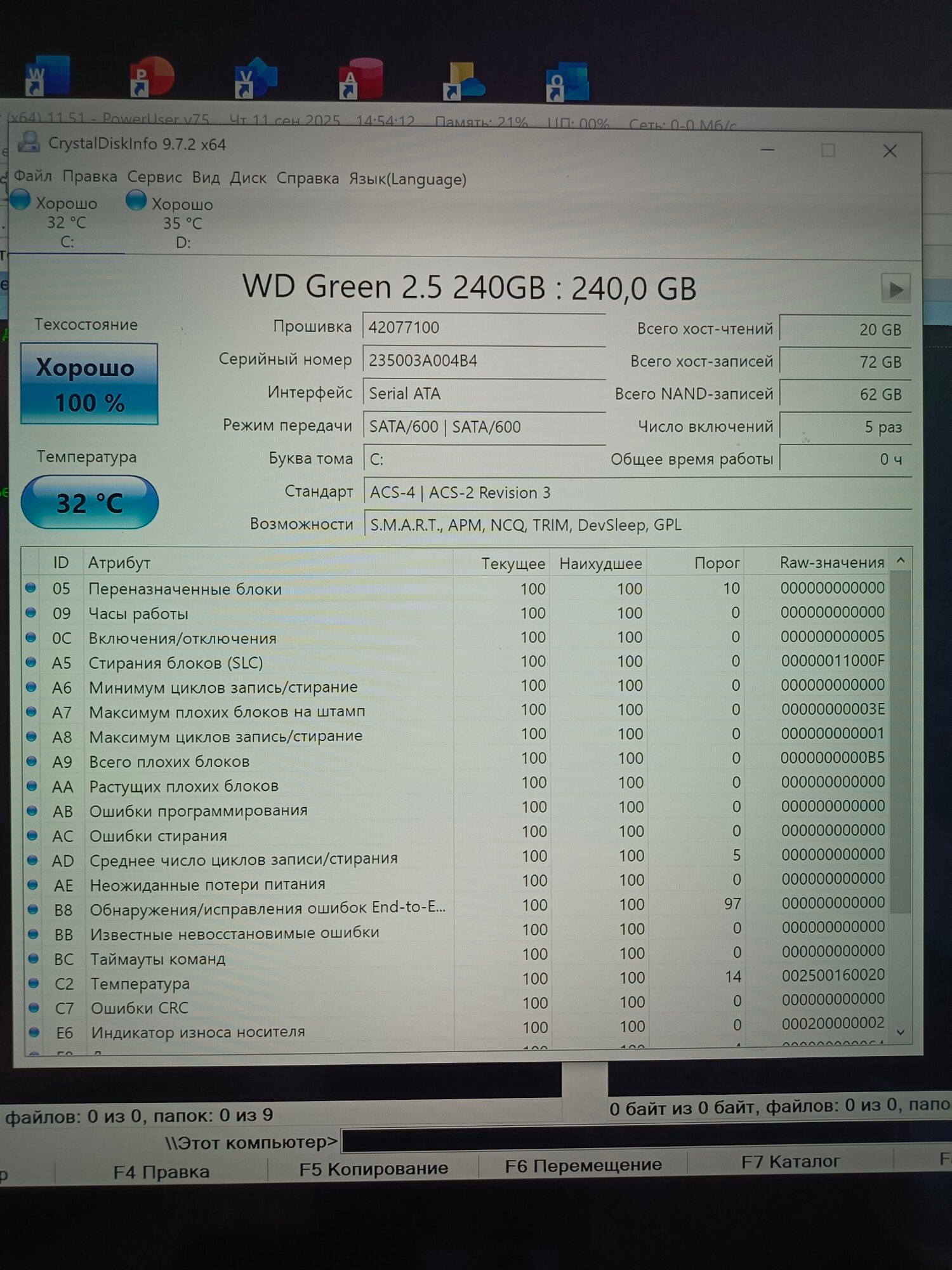This screenshot has width=952, height=1270.
Task: Click the Всего хост-чтений value 20 GB
Action: [845, 330]
